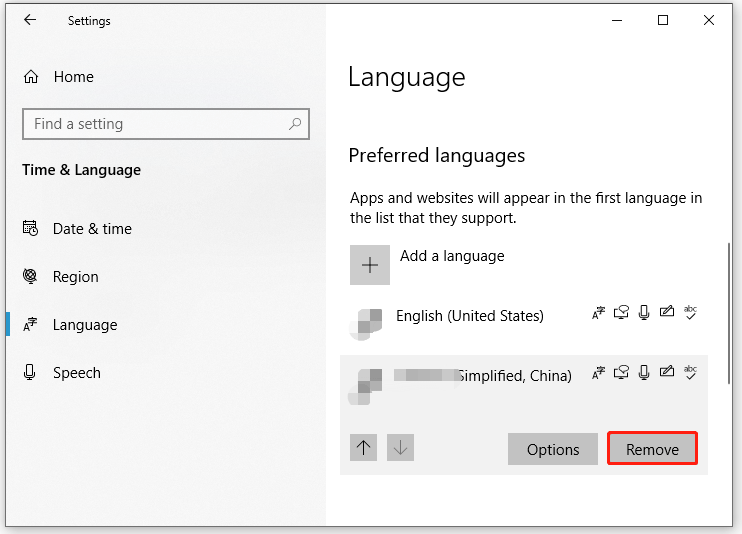Click speech microphone icon in China row
This screenshot has height=534, width=742.
pos(644,373)
